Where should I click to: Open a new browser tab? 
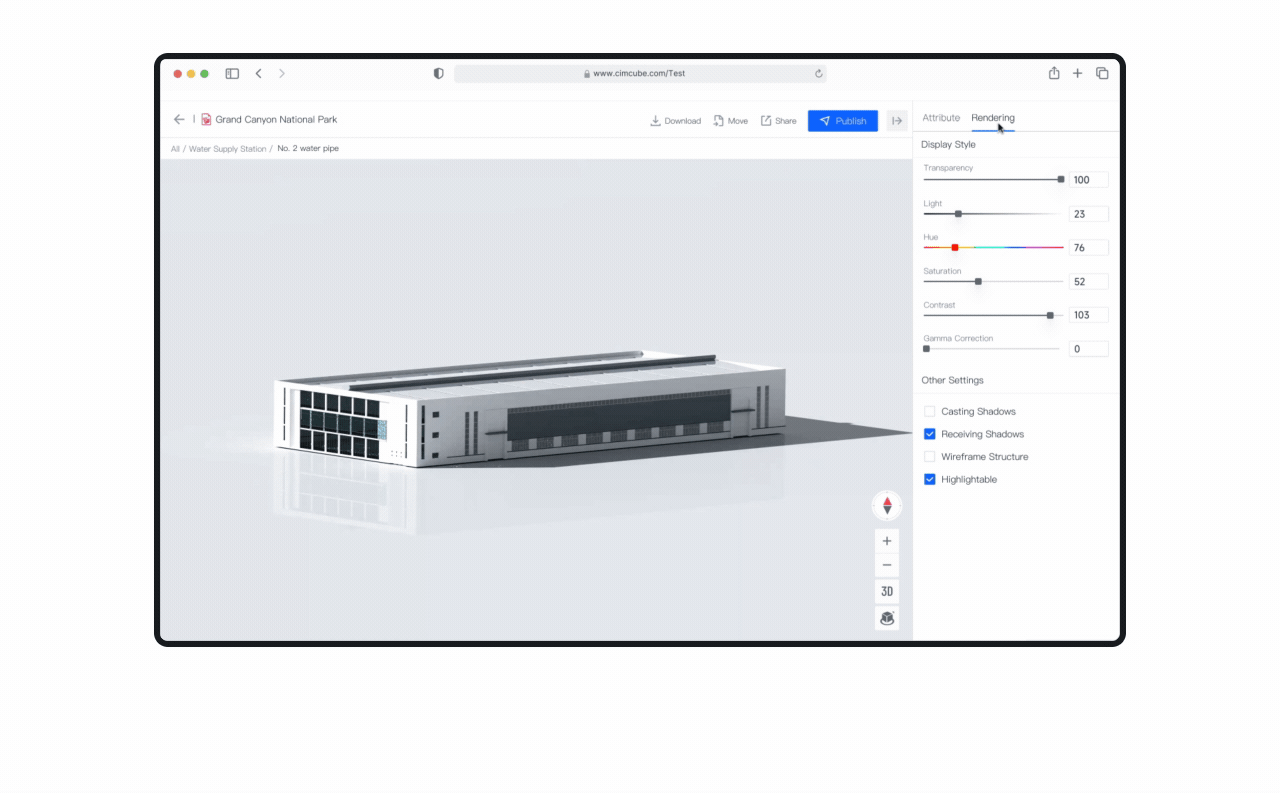point(1078,73)
